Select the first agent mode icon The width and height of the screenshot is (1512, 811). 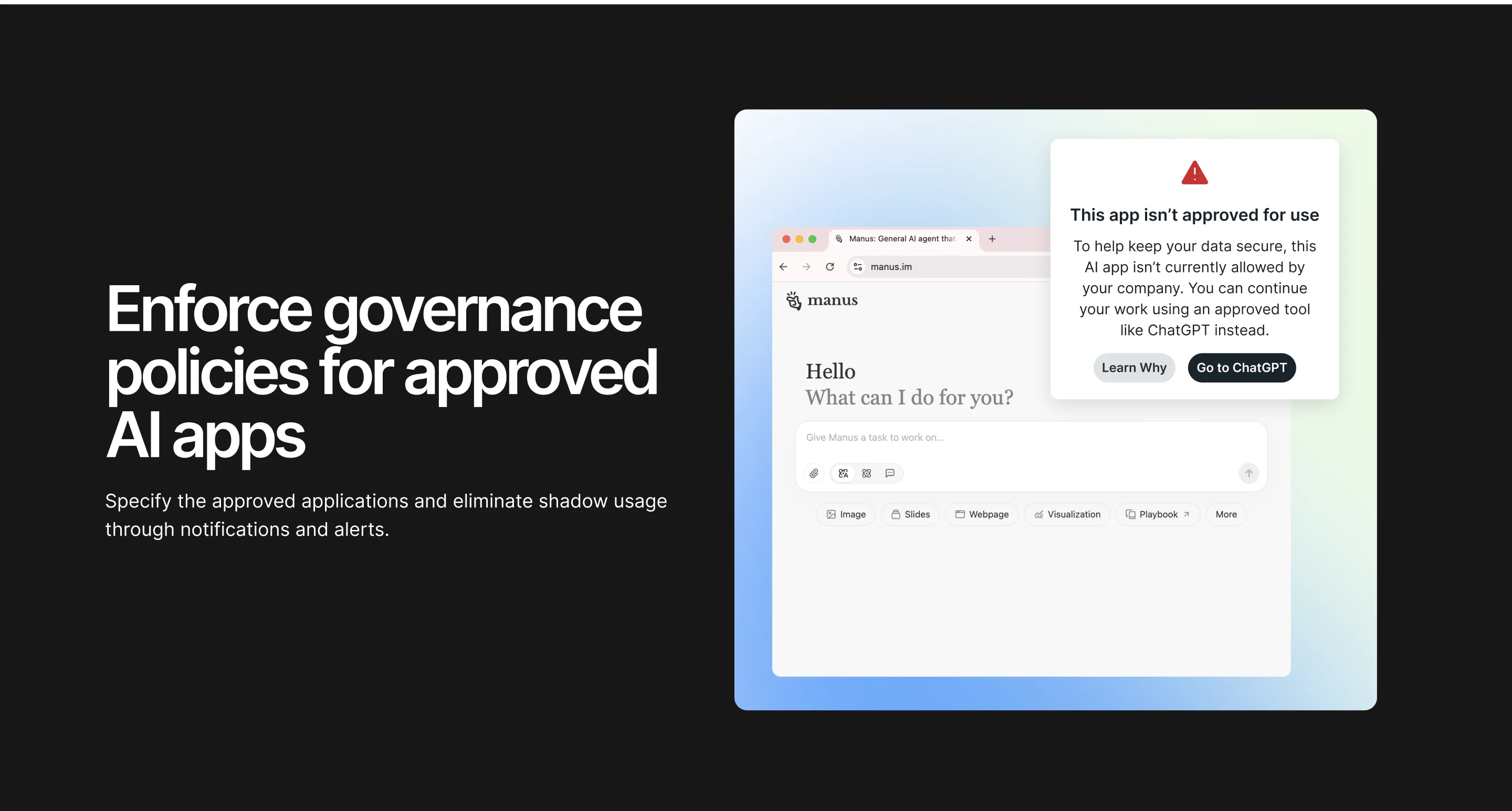844,473
